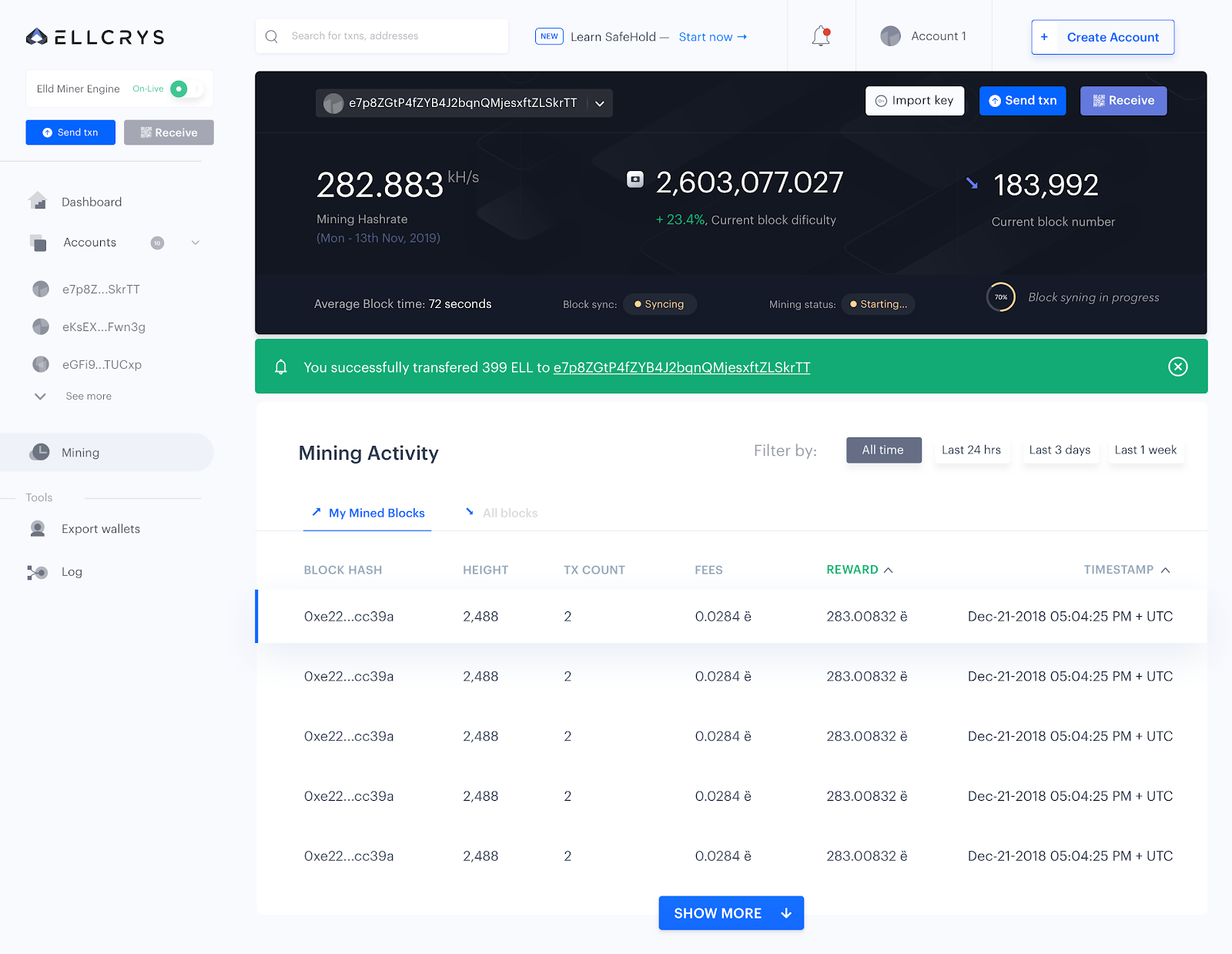Click the search magnifier icon
Viewport: 1232px width, 954px height.
click(x=271, y=35)
